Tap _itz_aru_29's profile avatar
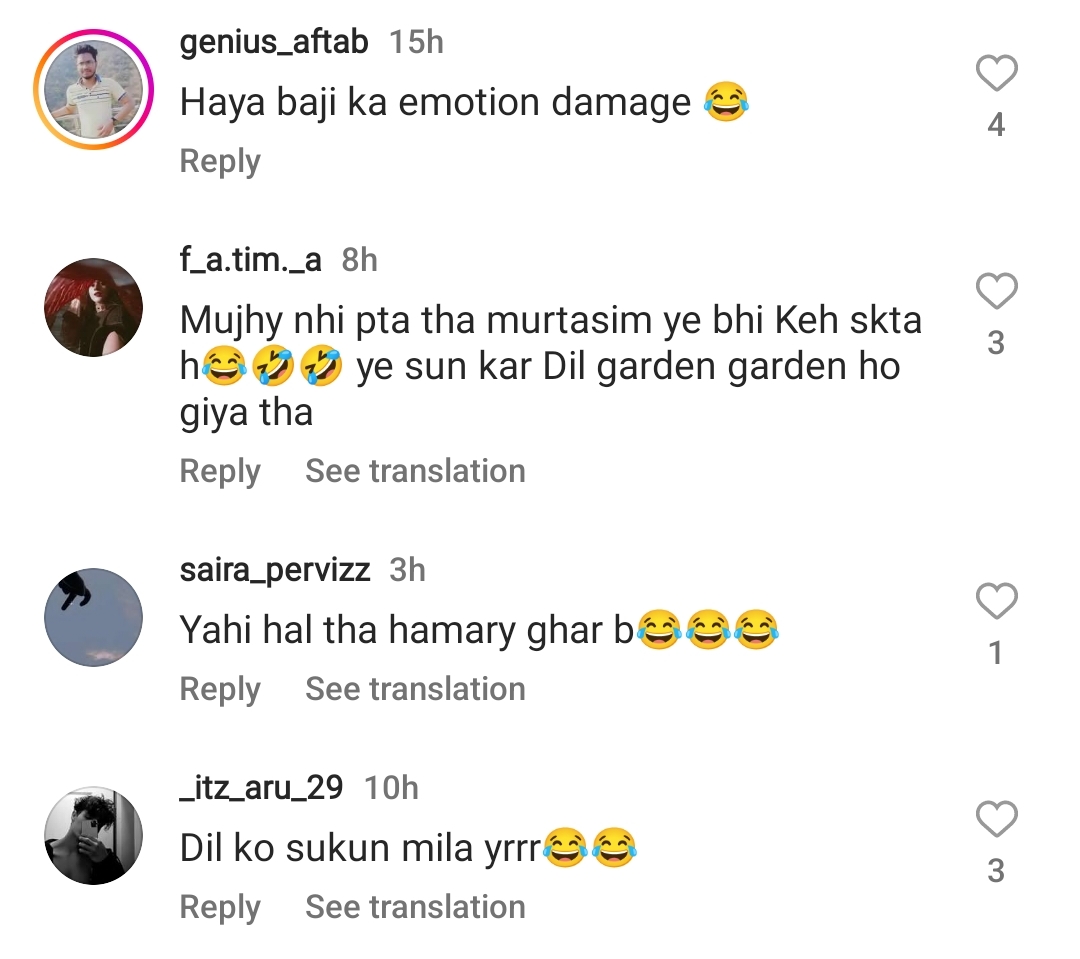Screen dimensions: 1080x959 [93, 835]
